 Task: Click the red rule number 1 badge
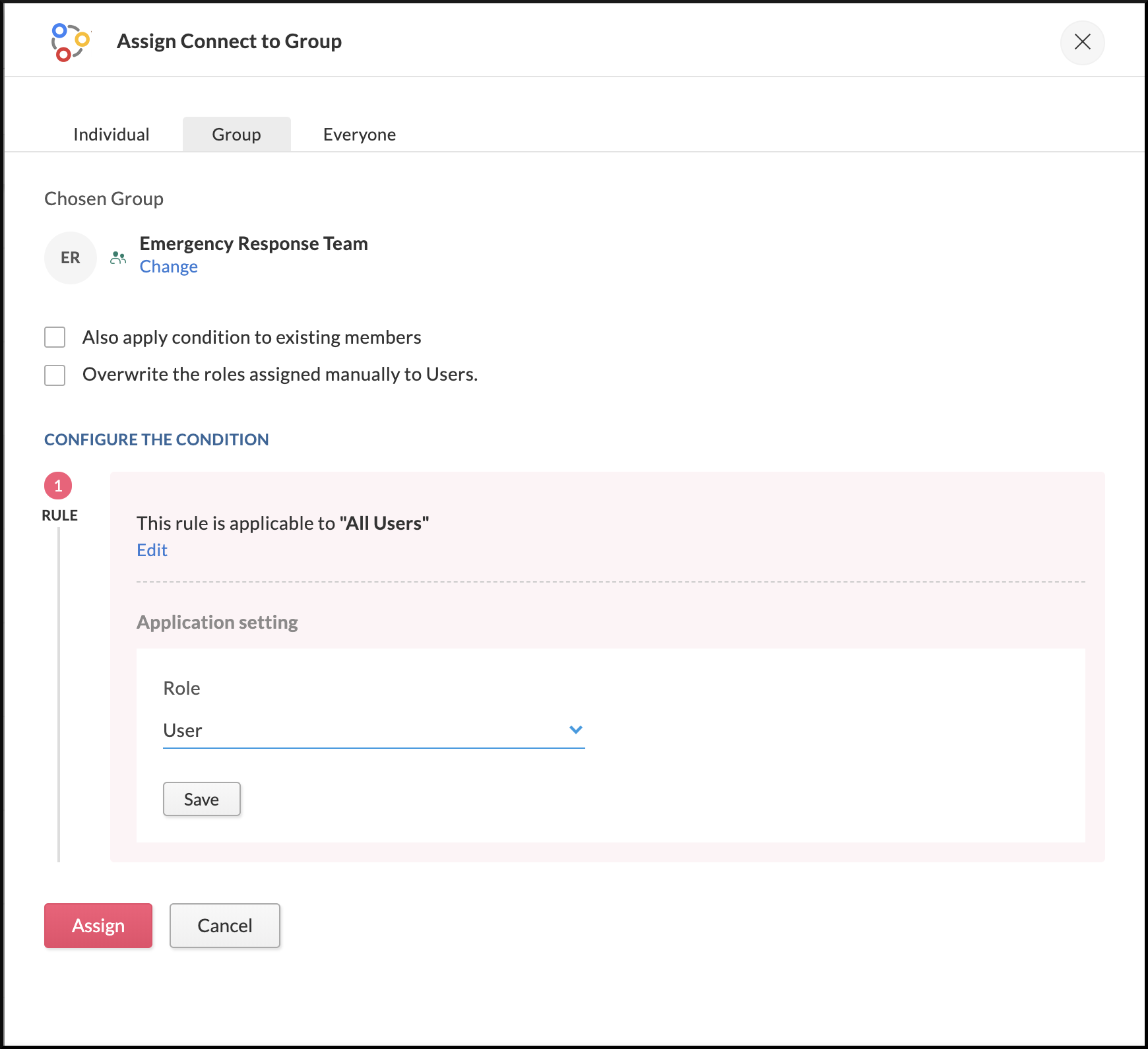(58, 486)
